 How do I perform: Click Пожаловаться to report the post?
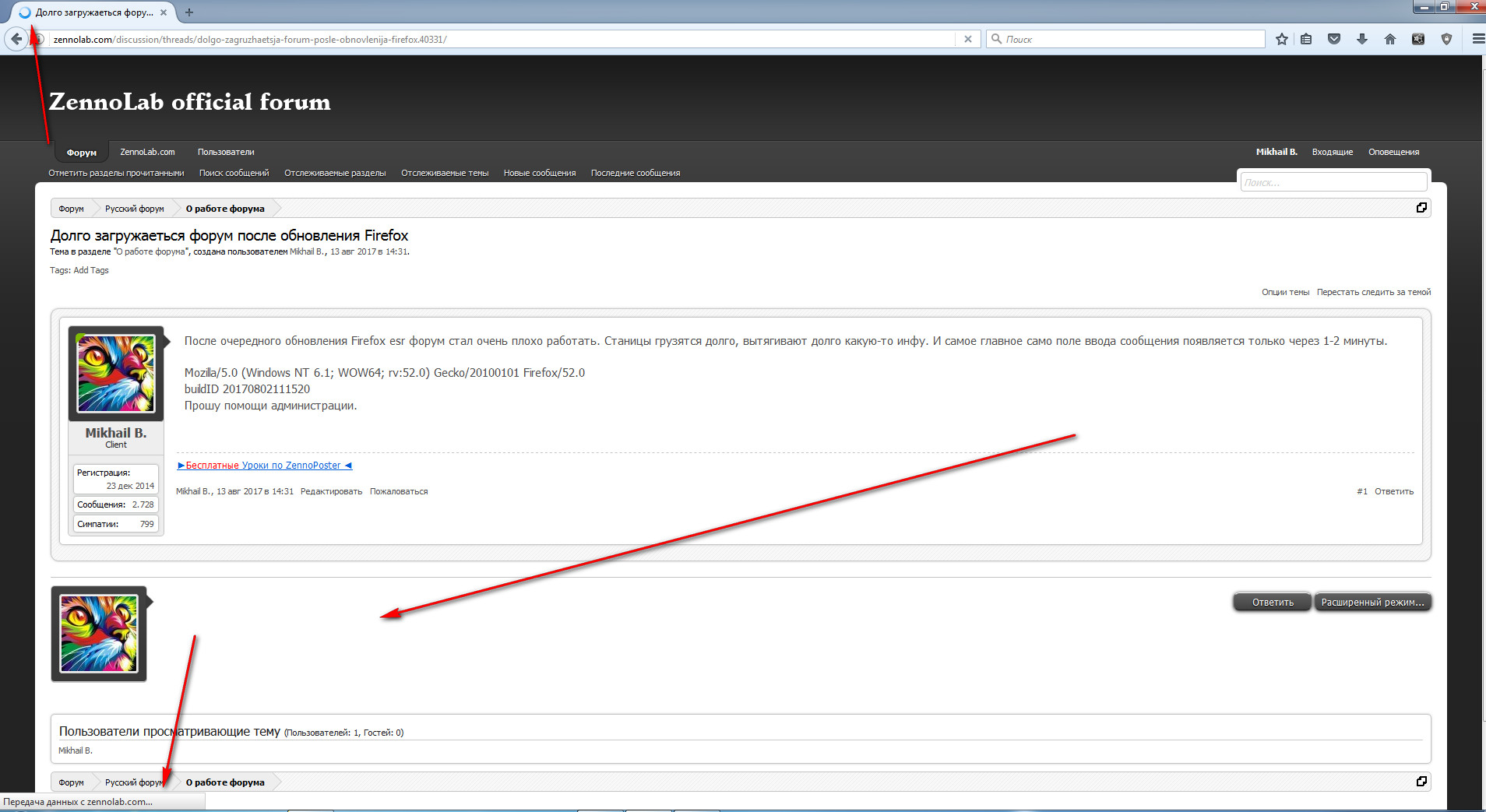point(399,491)
